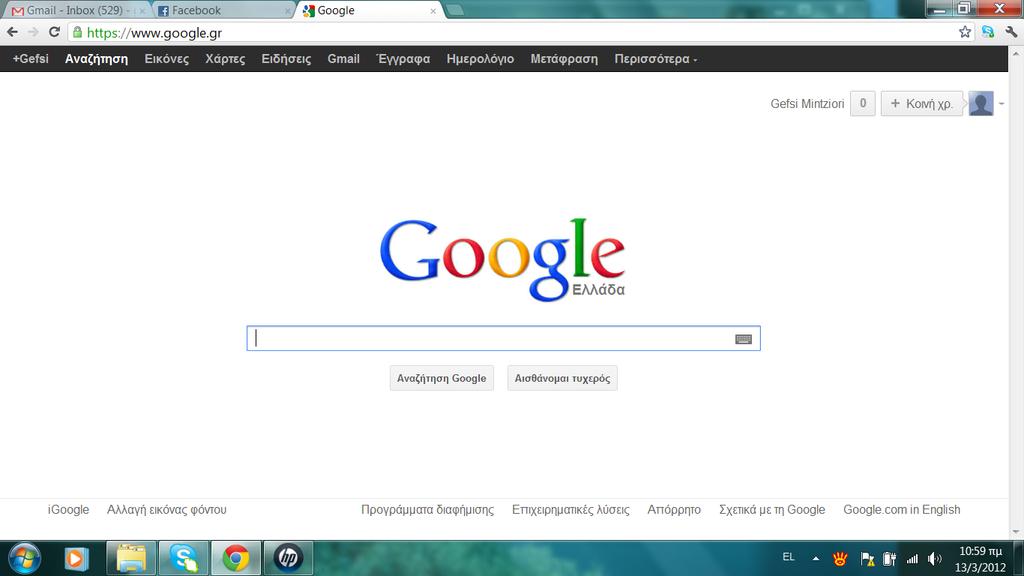Viewport: 1024px width, 576px height.
Task: Click the volume speaker tray icon
Action: tap(935, 558)
